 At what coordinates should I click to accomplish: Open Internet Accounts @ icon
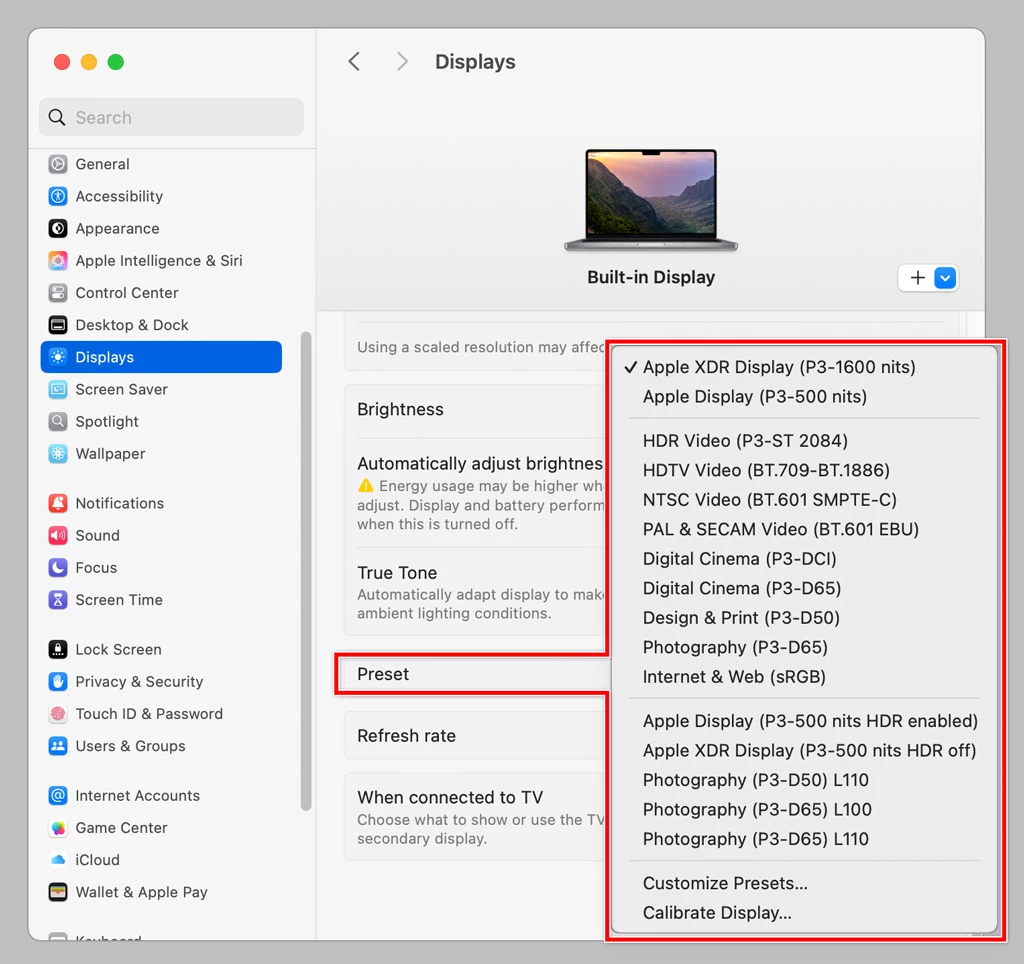[58, 795]
